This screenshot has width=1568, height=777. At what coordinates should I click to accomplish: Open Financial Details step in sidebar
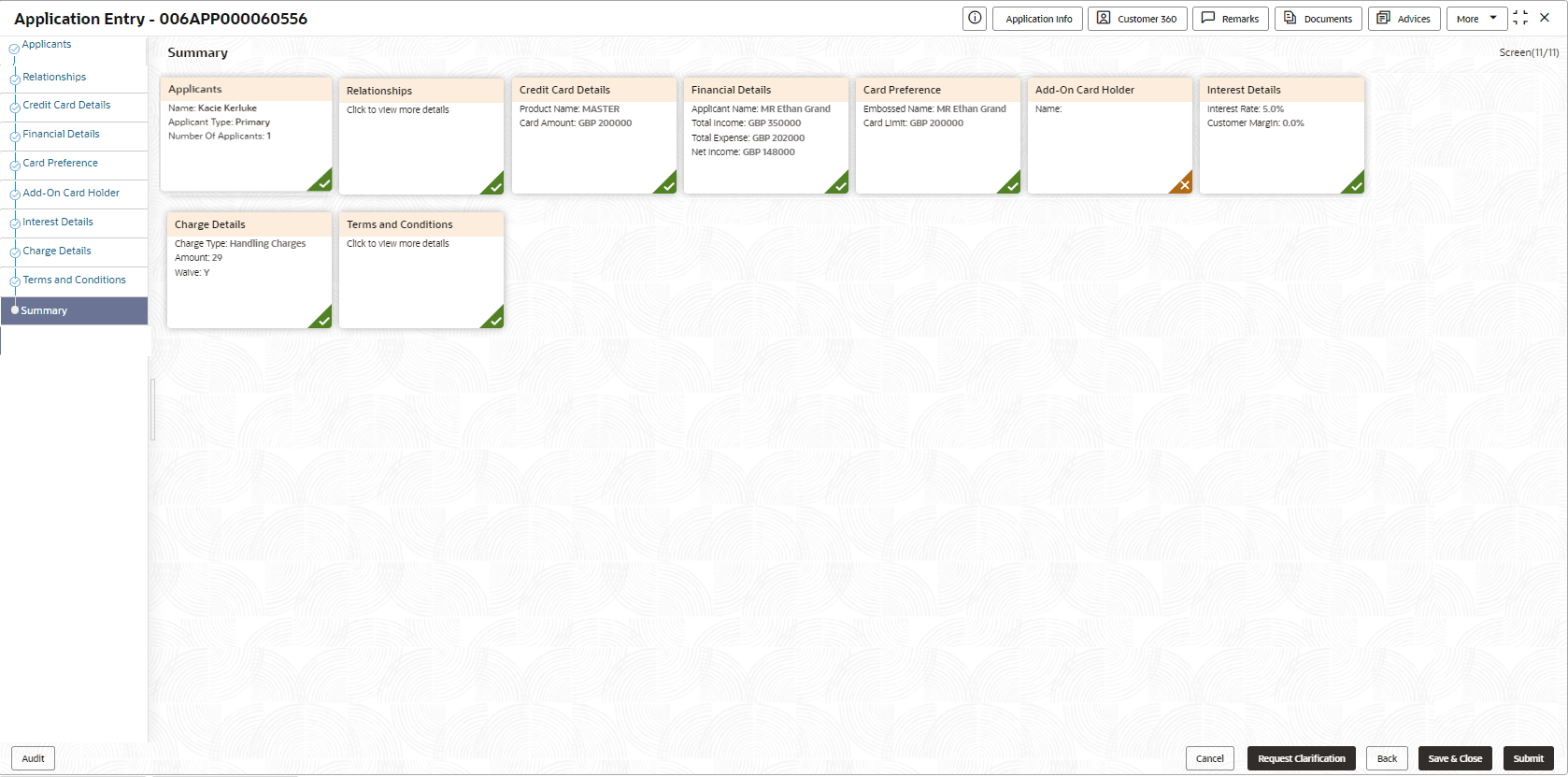point(61,134)
